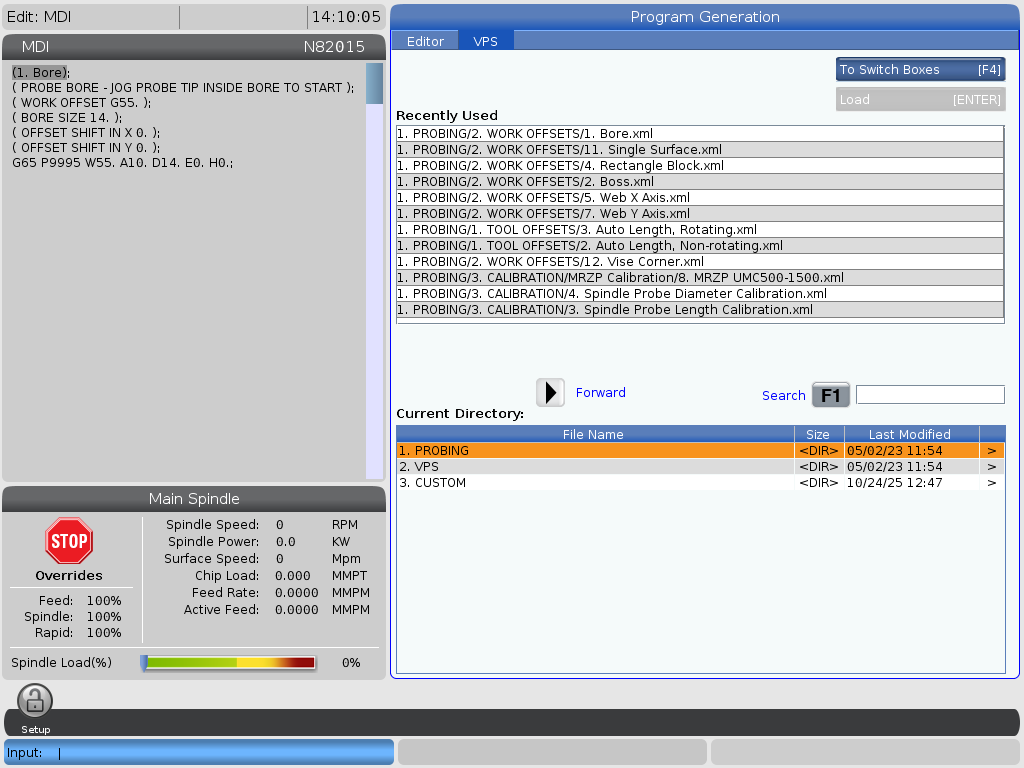This screenshot has width=1024, height=768.
Task: Click the Surface Speed 0 Mpm value
Action: tap(280, 559)
